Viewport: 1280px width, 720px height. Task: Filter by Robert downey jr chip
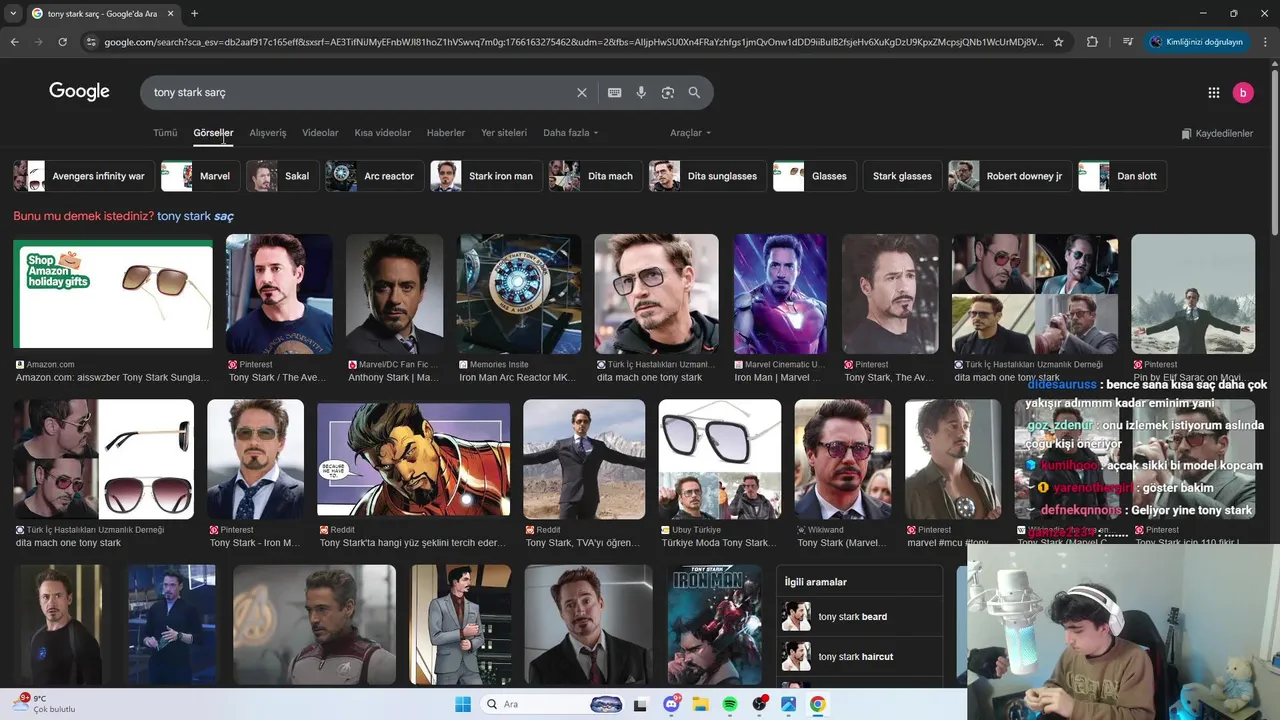tap(1010, 176)
